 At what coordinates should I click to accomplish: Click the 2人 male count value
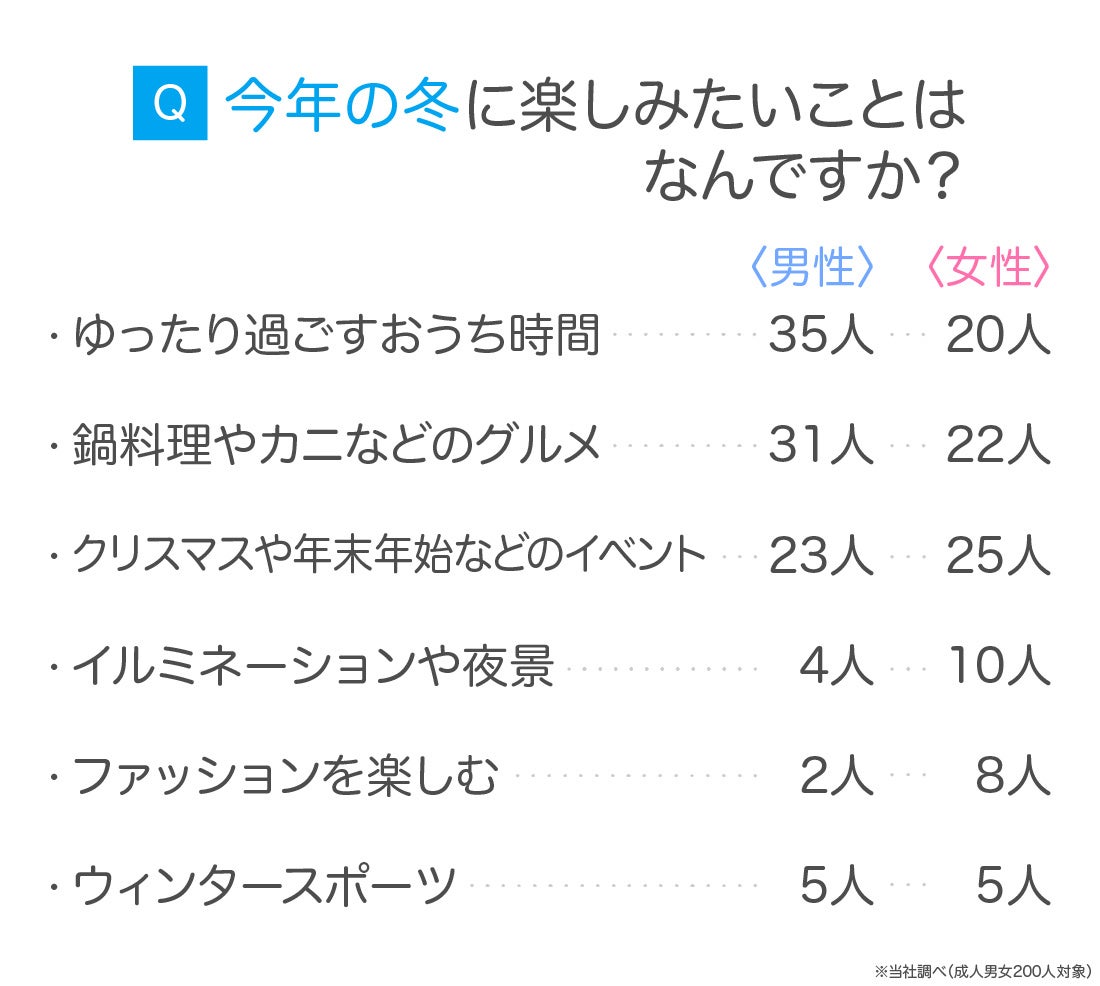[x=836, y=776]
